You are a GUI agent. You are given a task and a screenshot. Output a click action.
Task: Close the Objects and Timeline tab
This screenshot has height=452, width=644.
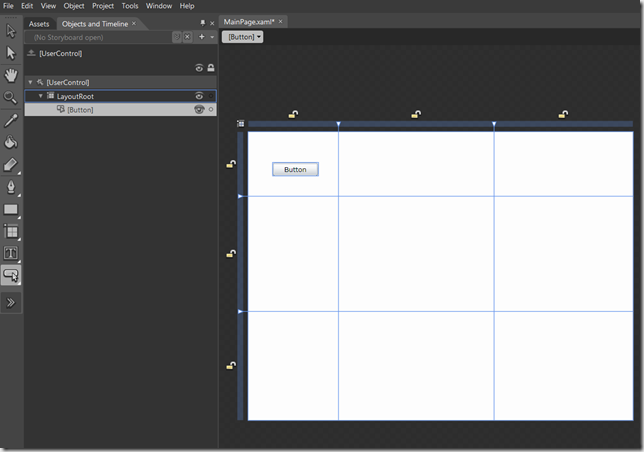pyautogui.click(x=134, y=23)
